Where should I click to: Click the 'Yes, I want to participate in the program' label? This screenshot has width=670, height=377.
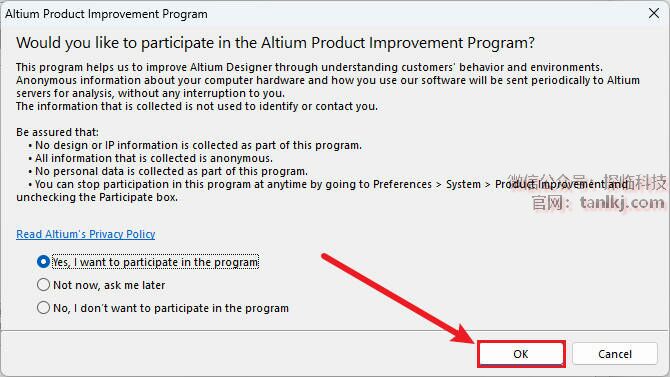(155, 262)
